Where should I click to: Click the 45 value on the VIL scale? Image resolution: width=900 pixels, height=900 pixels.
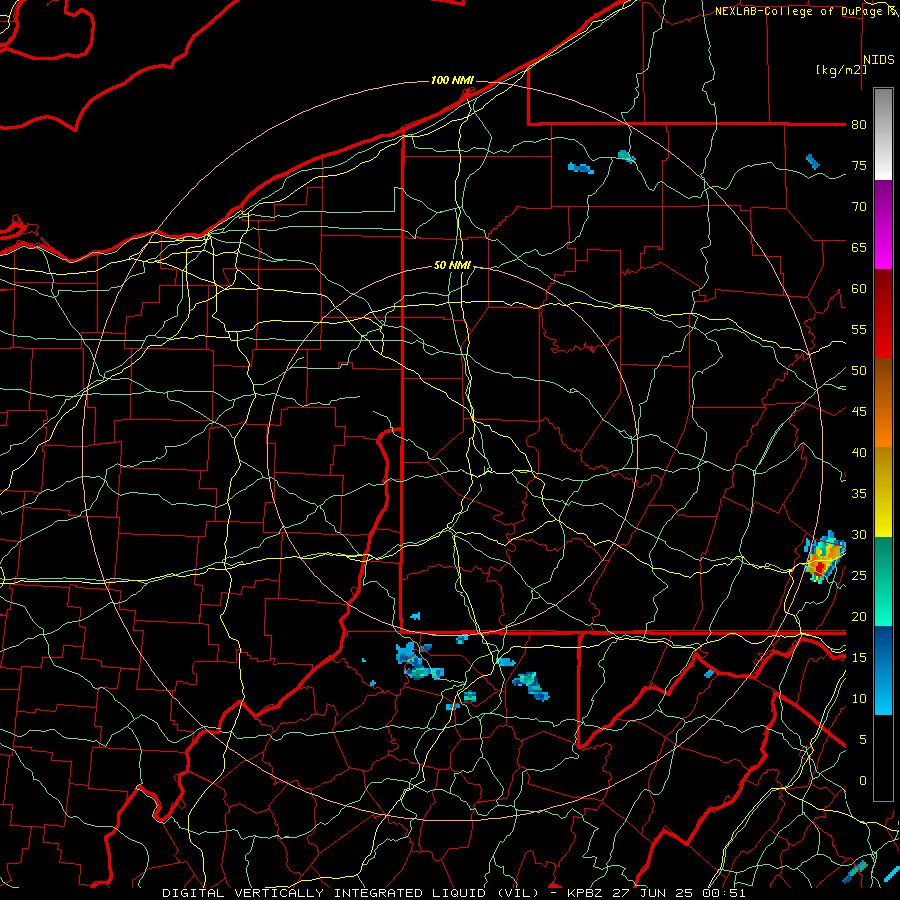pos(859,412)
